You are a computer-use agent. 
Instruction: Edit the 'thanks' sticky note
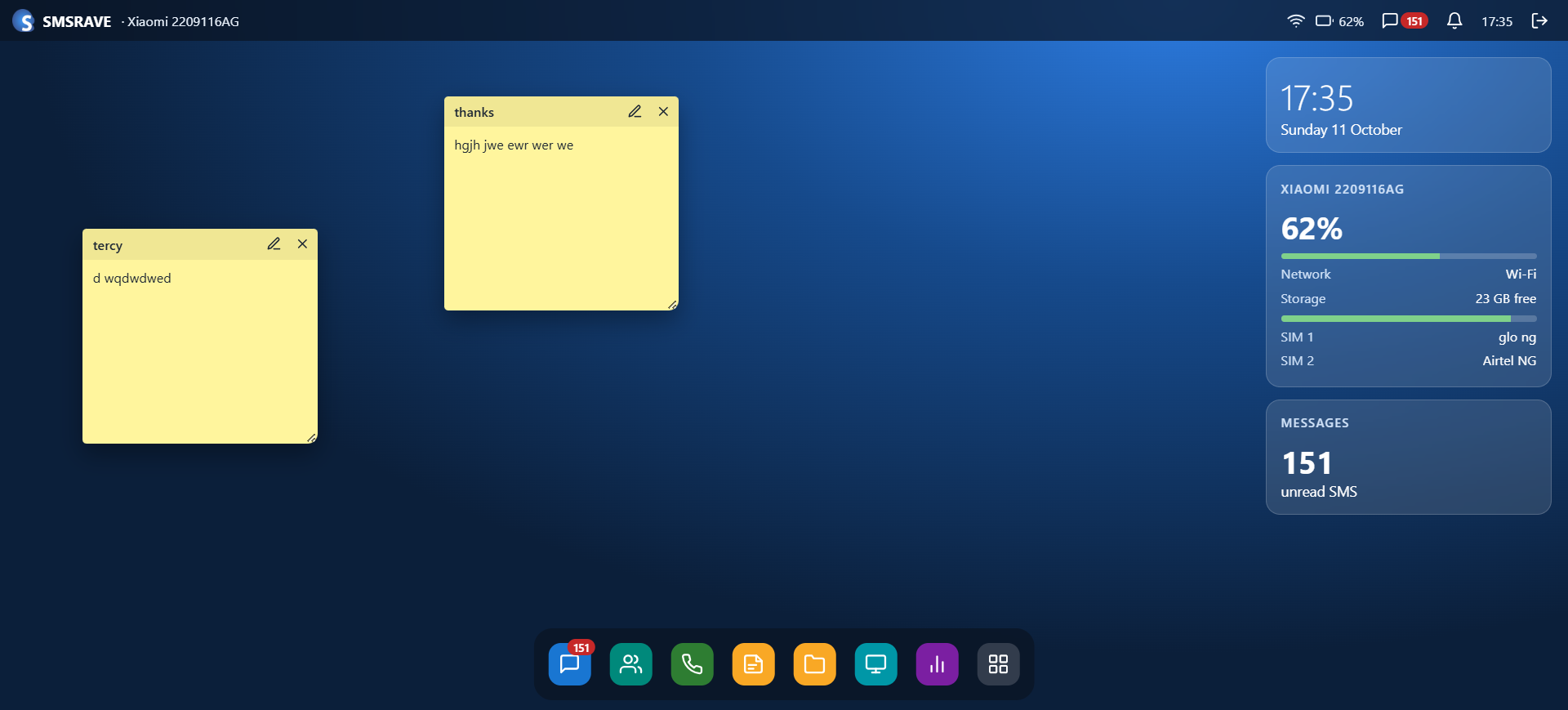(635, 112)
